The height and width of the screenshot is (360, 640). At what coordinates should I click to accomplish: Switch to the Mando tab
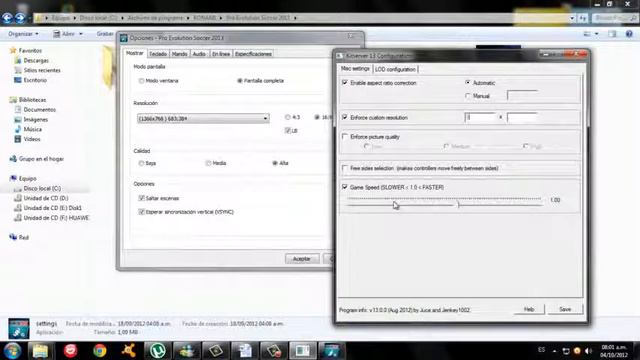click(180, 54)
